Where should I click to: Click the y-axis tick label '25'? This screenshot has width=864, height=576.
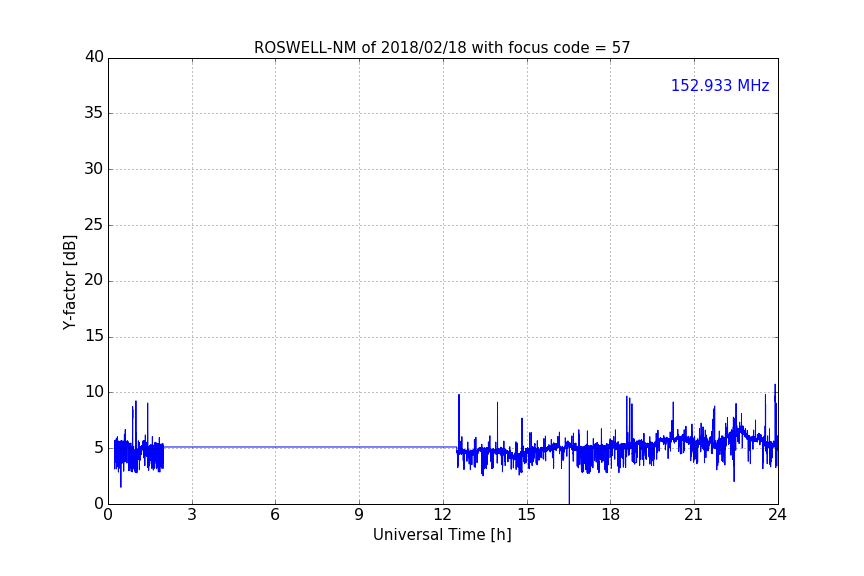(94, 225)
